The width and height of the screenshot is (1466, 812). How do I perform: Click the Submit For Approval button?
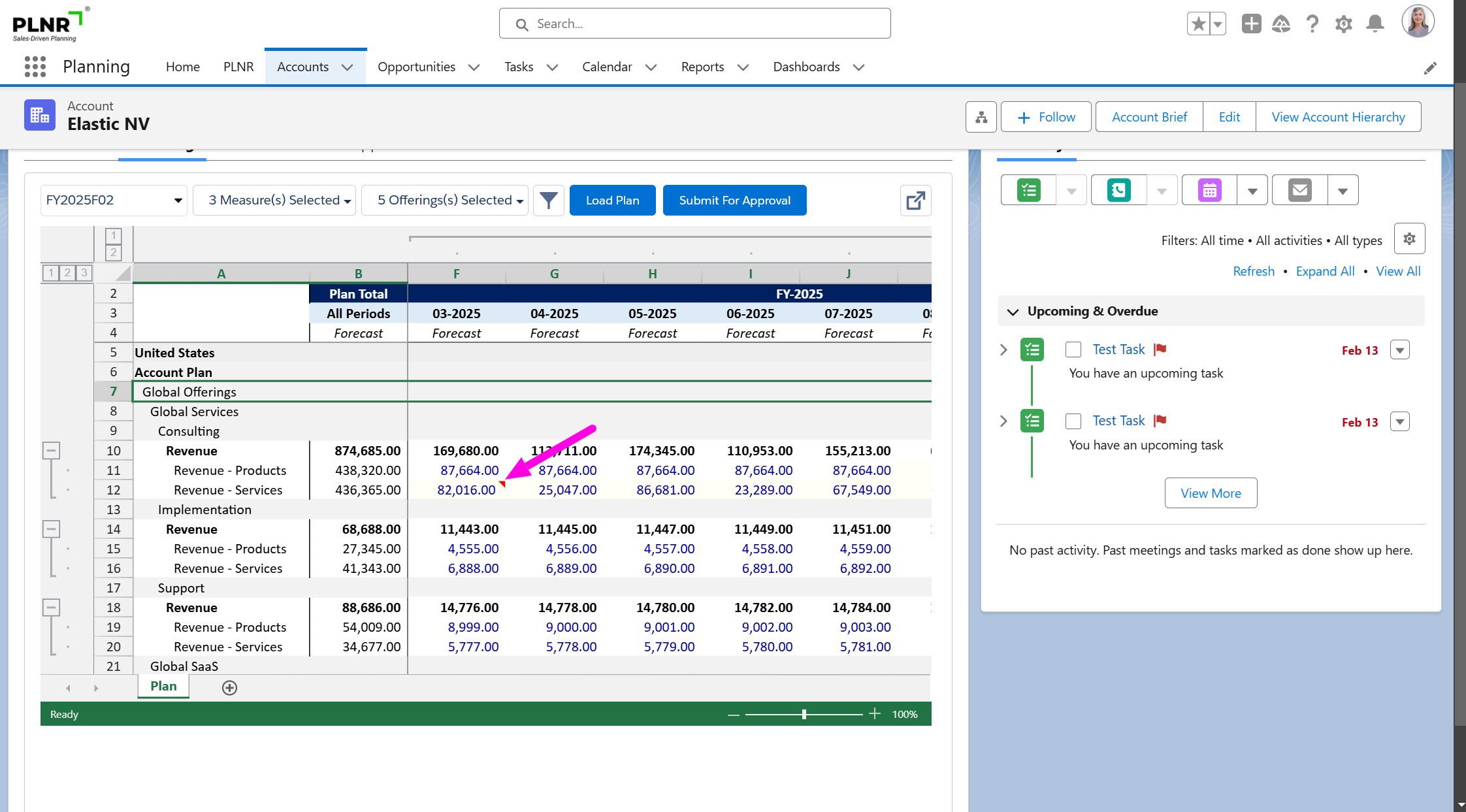pos(734,201)
